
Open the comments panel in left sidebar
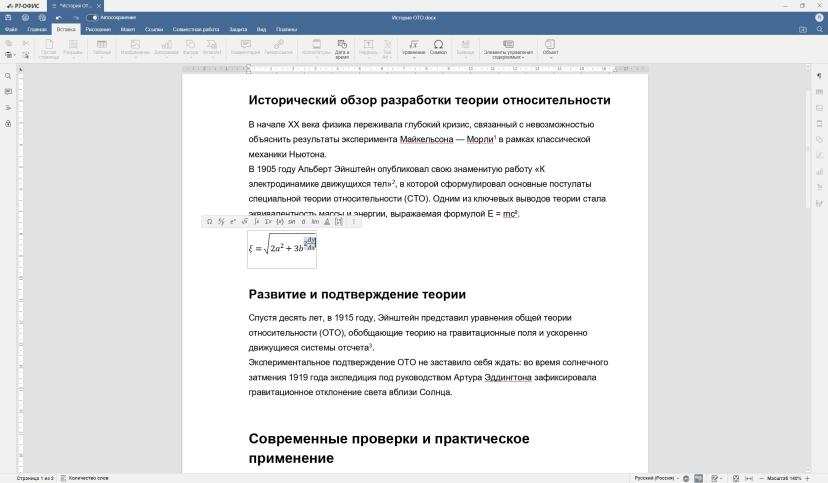point(8,92)
